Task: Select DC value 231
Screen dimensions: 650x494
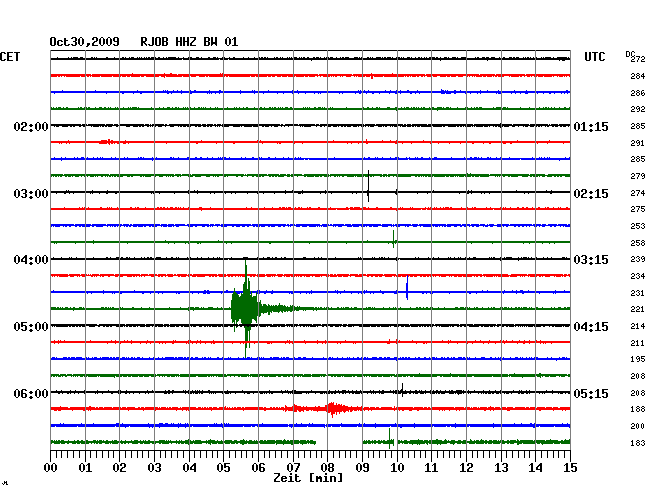Action: [638, 293]
